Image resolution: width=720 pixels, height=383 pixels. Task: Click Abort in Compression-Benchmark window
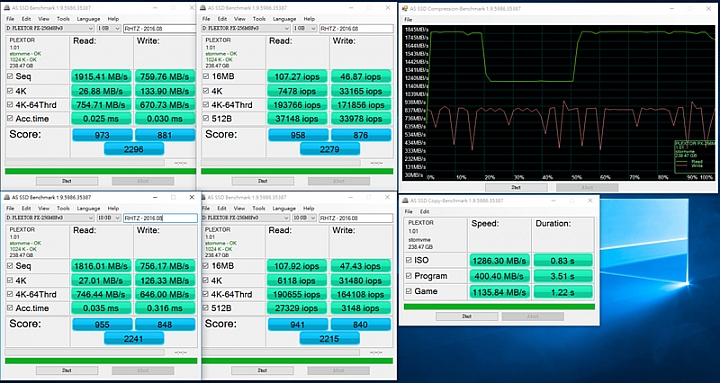(587, 187)
